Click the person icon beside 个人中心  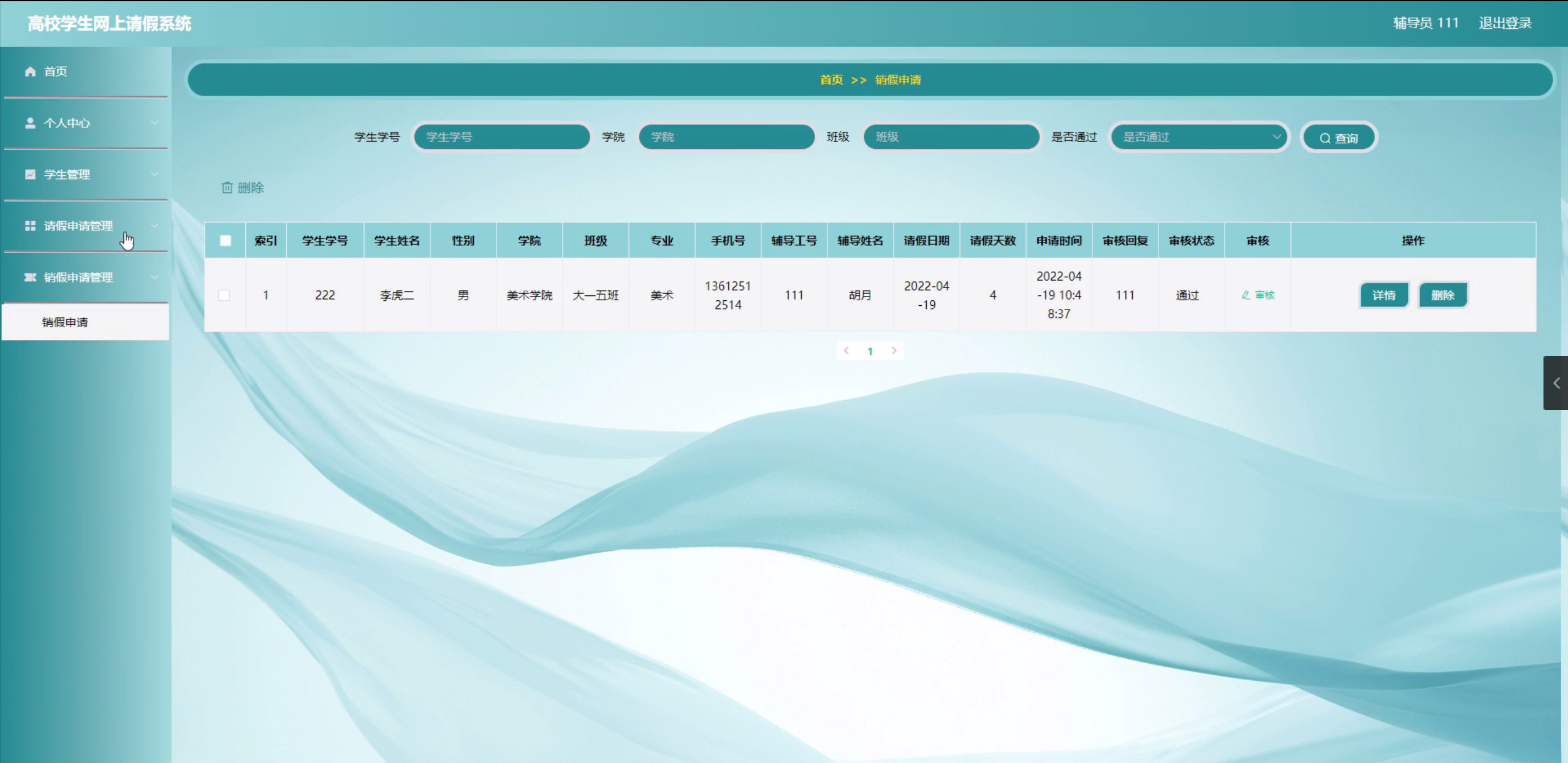(x=30, y=123)
